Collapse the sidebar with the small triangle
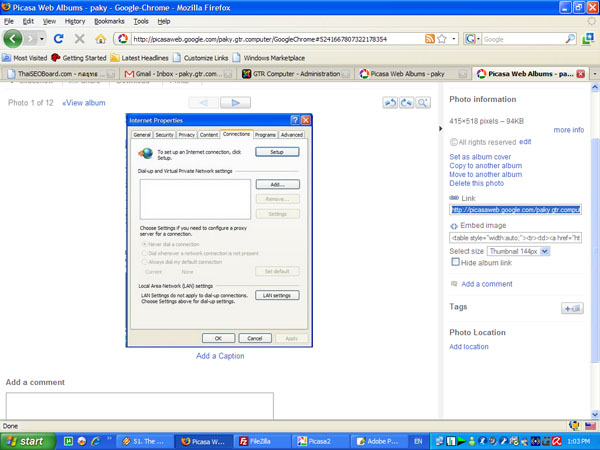The height and width of the screenshot is (450, 600). coord(440,129)
